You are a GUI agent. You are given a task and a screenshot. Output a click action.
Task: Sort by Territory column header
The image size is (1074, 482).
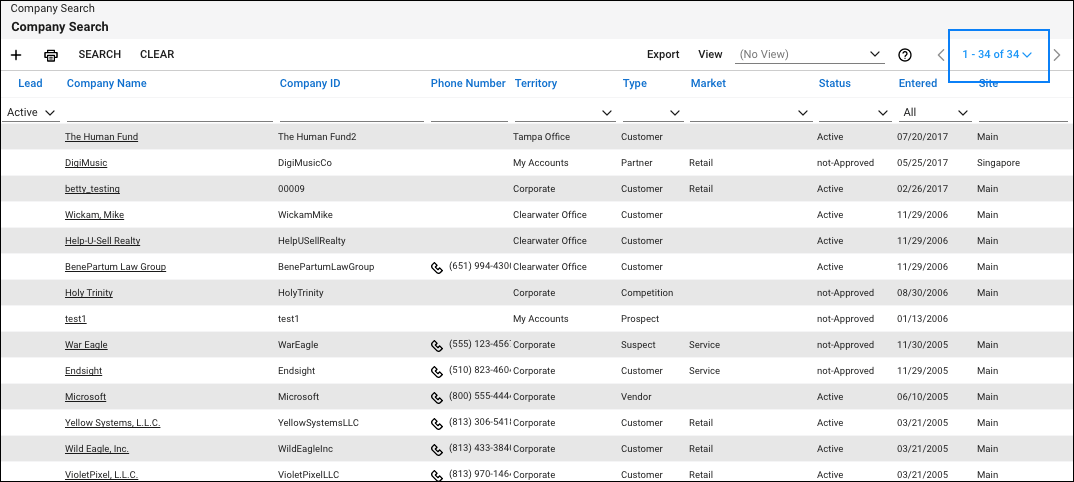point(536,84)
